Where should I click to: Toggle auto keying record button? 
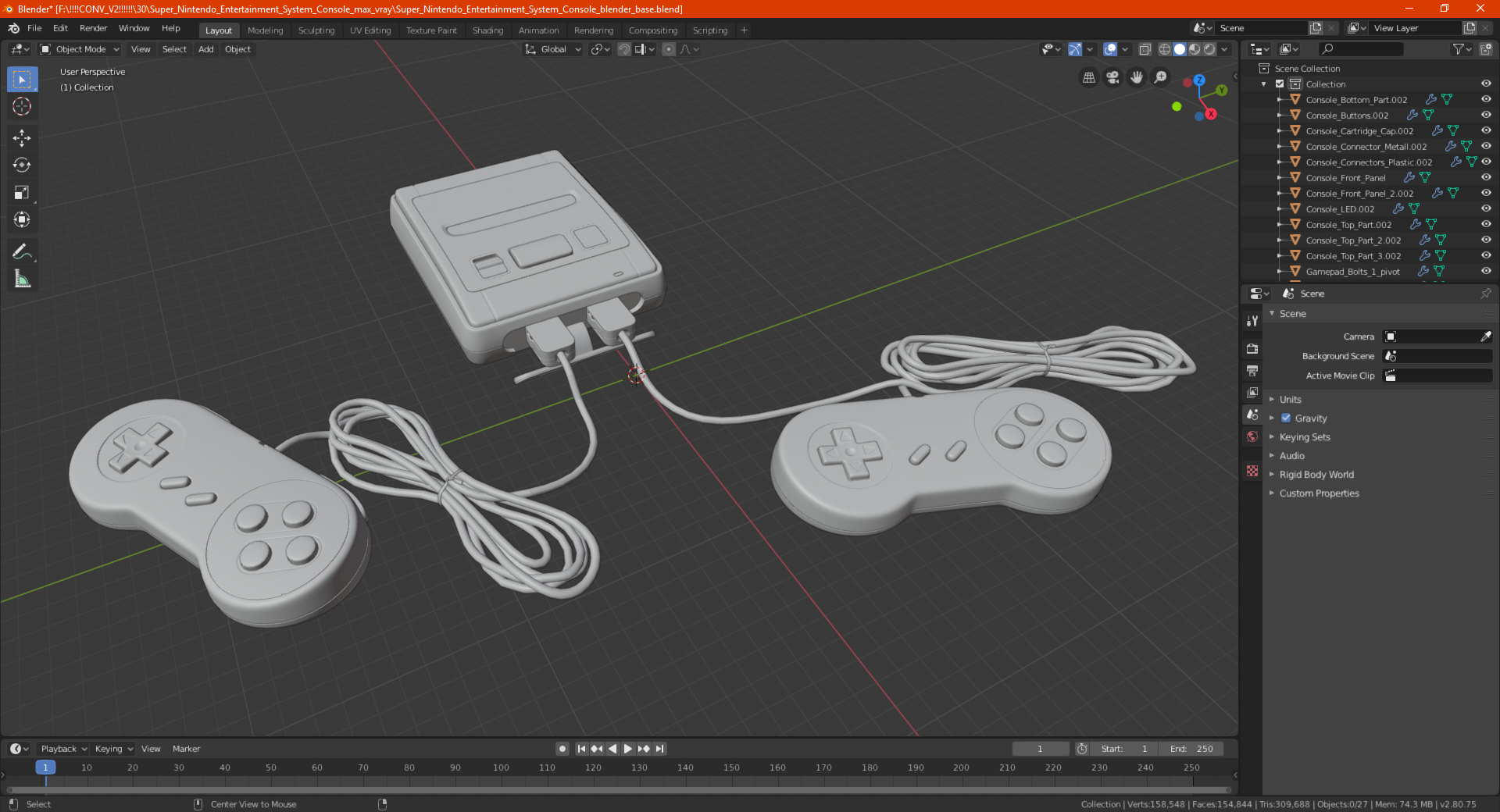tap(562, 749)
